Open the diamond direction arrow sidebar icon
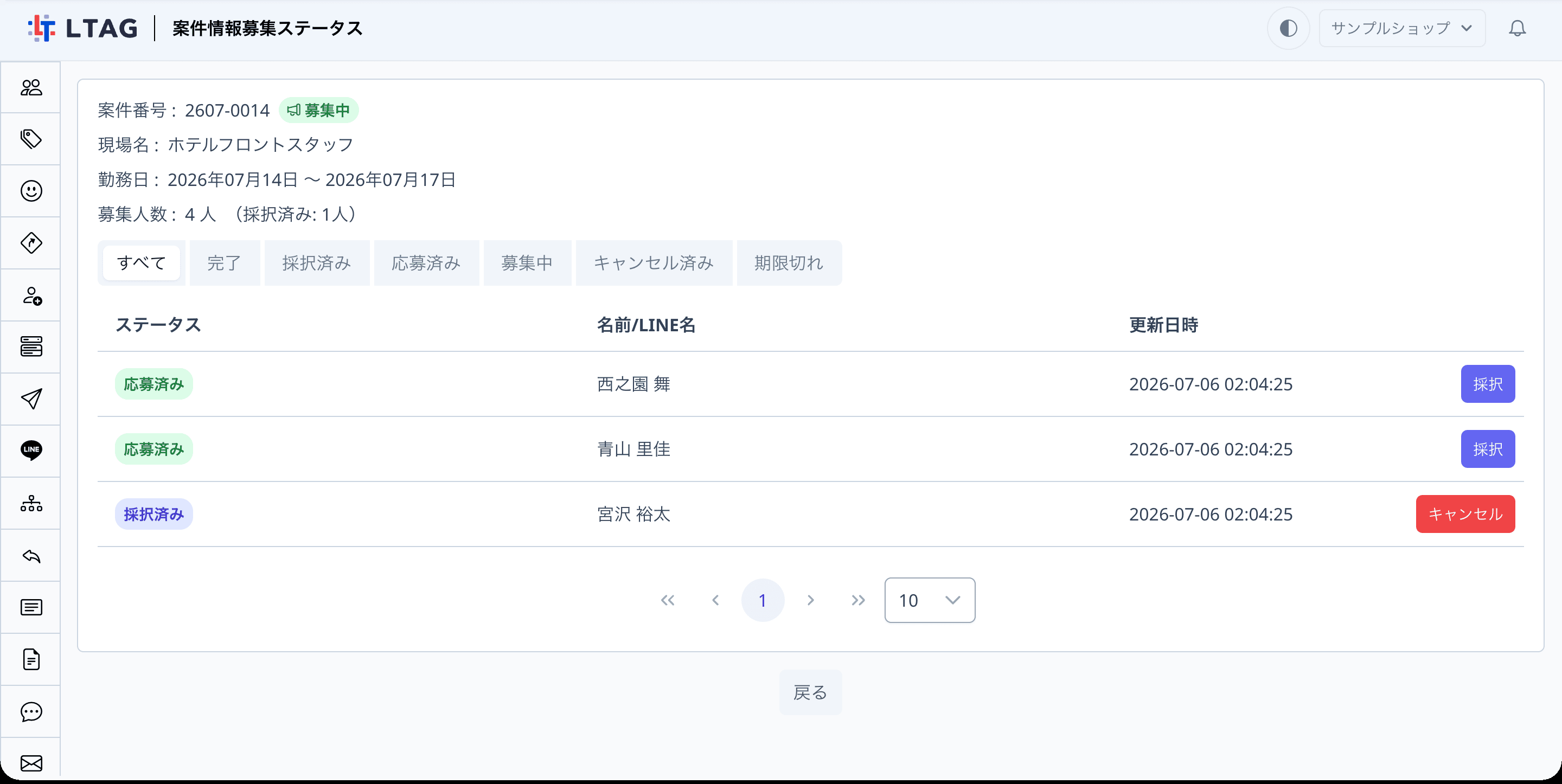Screen dimensions: 1562x784 point(31,243)
